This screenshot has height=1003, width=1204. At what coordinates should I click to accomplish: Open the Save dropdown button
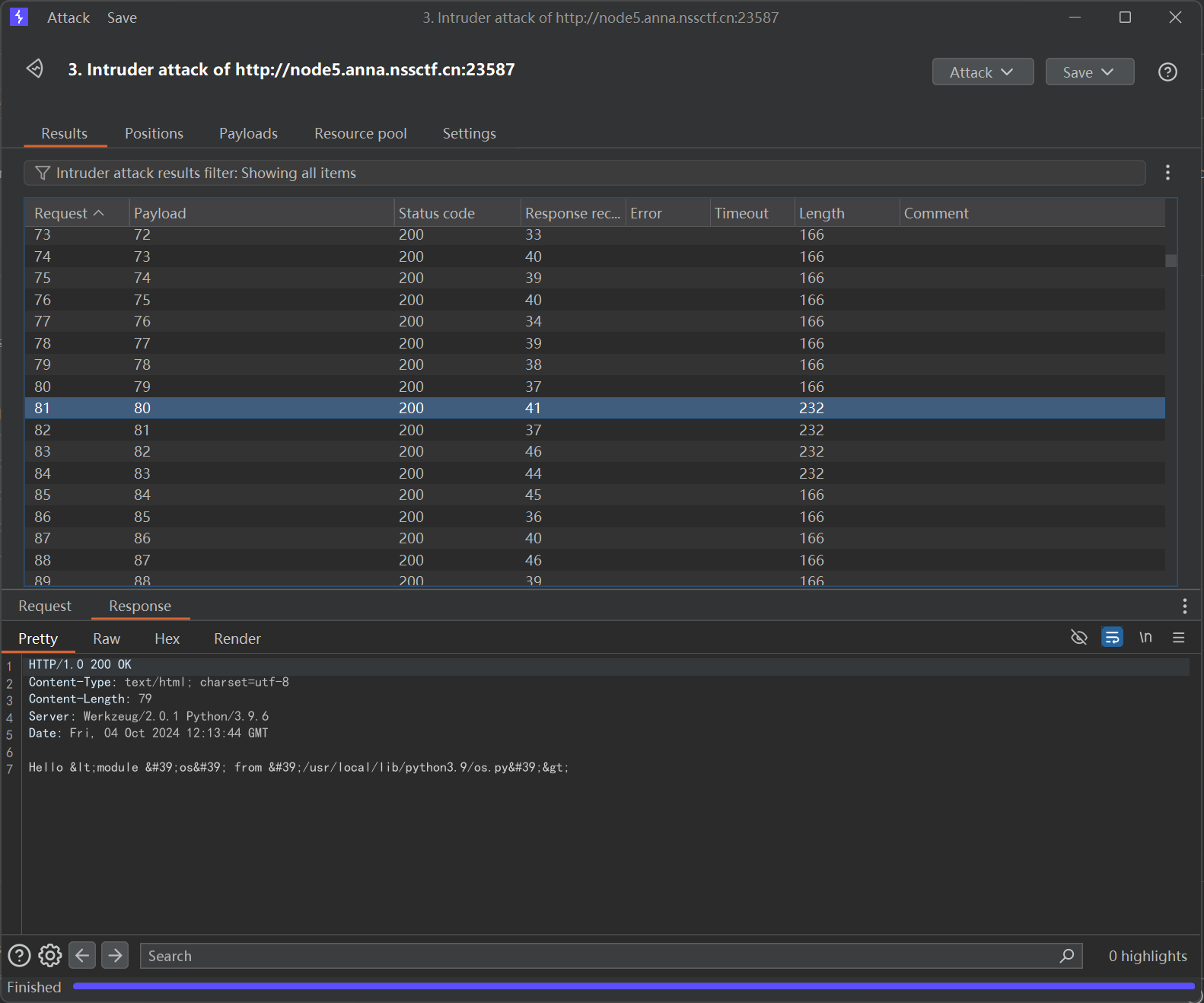point(1089,72)
